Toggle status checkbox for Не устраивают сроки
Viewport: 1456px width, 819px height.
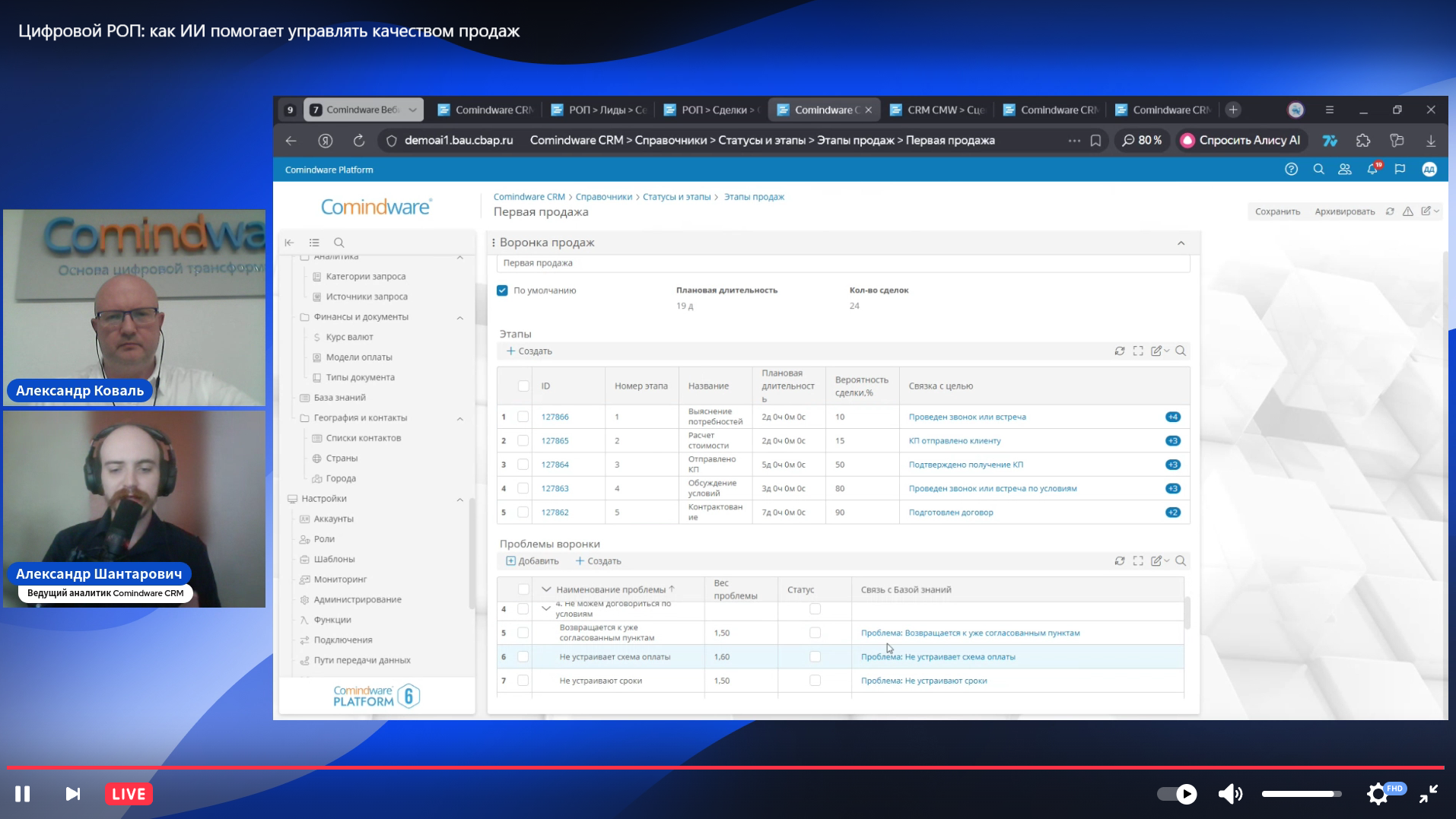815,681
